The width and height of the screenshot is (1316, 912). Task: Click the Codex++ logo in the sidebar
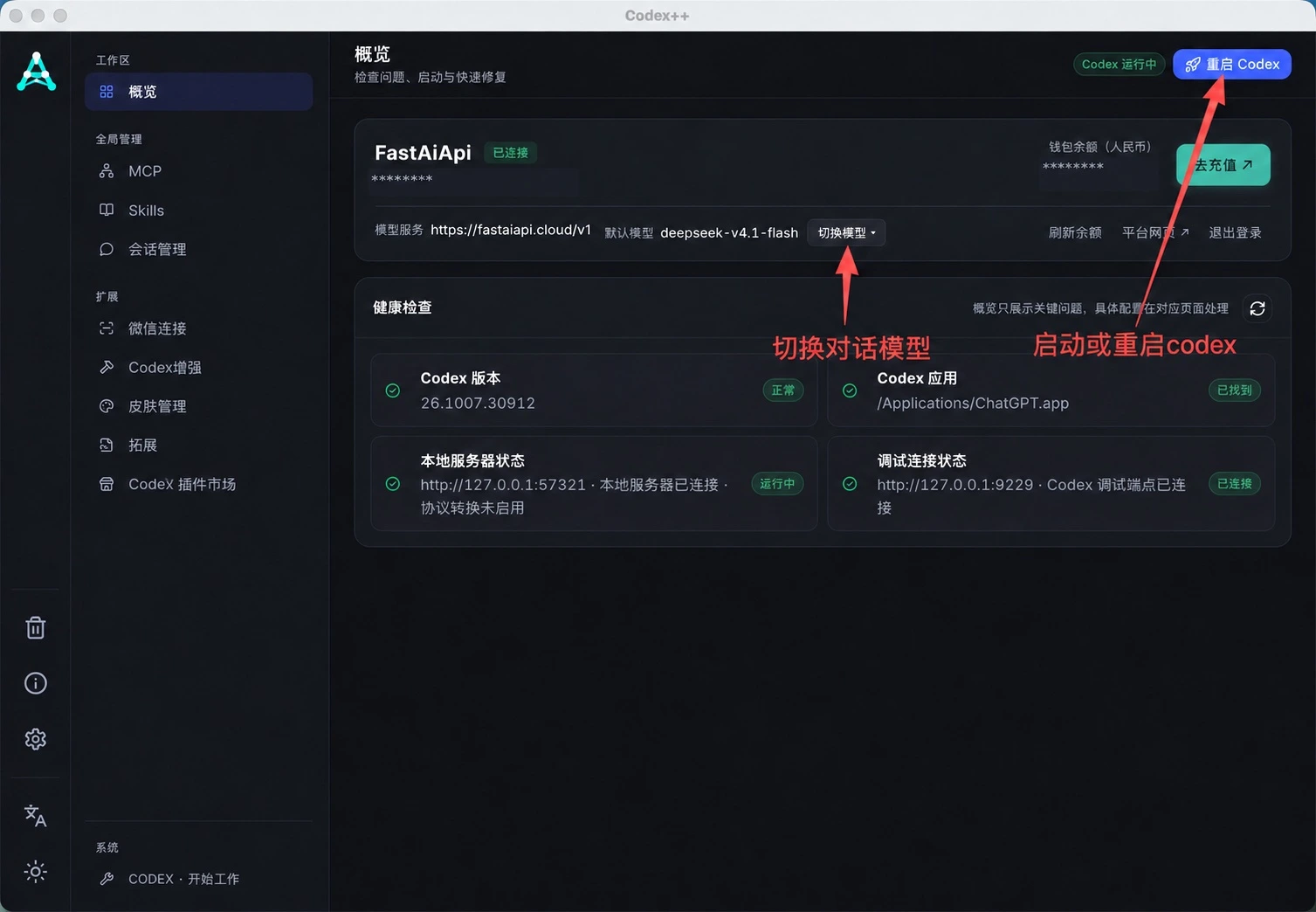(36, 71)
